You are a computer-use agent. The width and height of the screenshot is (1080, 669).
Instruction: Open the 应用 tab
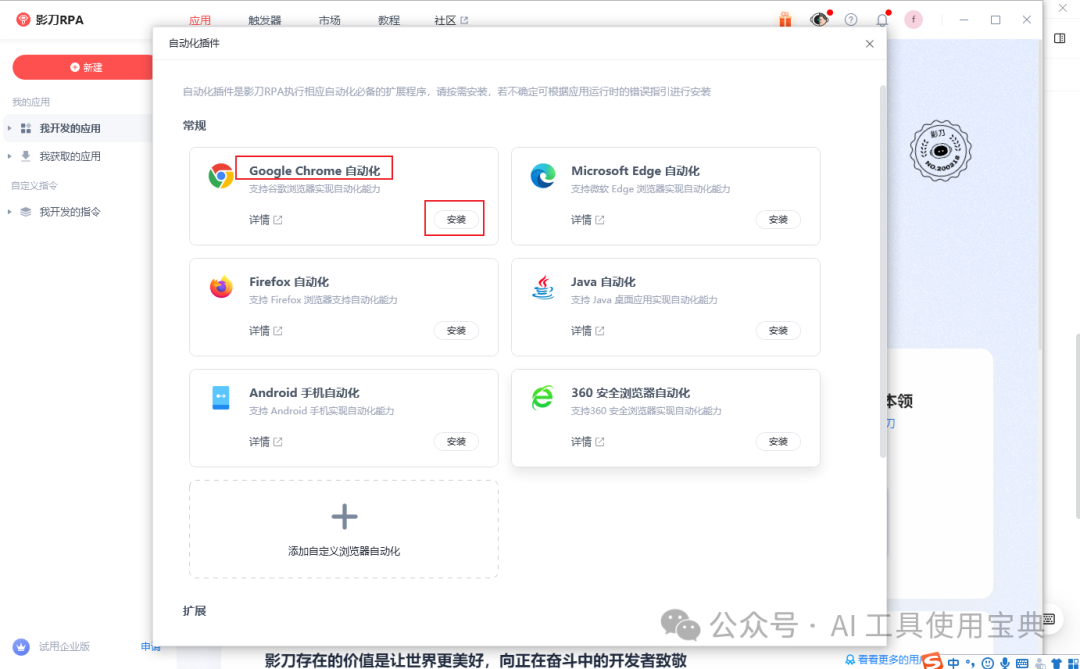(200, 20)
